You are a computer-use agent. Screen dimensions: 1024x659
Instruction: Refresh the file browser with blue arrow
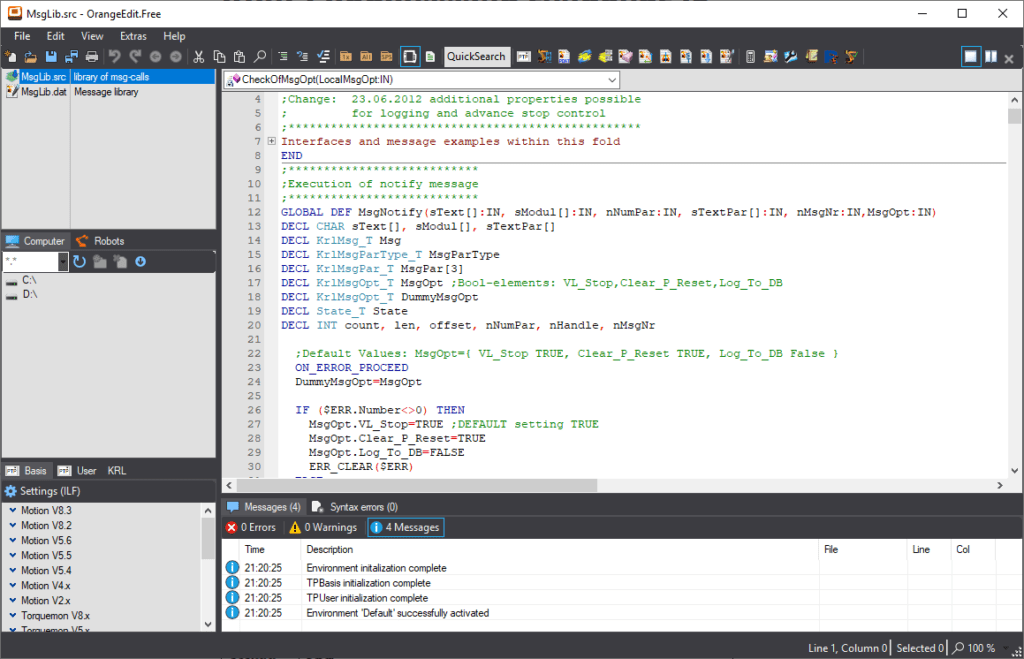click(80, 262)
